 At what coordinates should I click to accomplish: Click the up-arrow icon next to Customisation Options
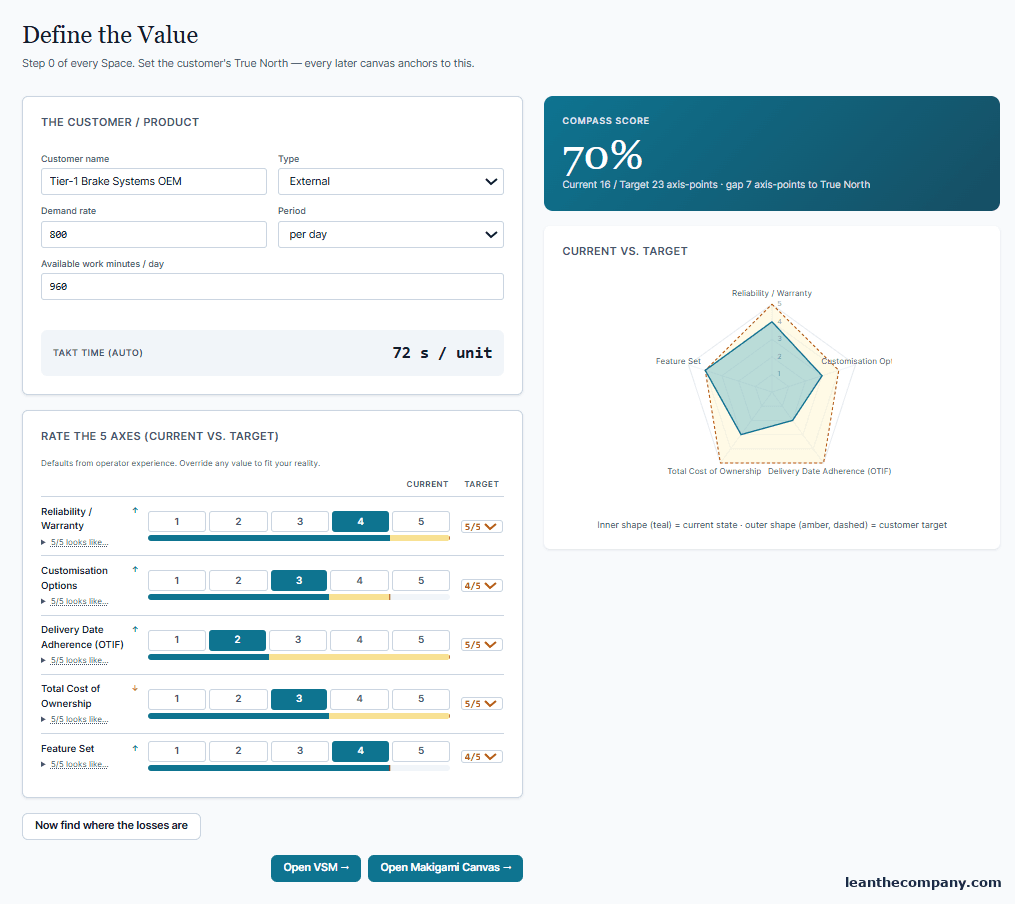click(135, 569)
